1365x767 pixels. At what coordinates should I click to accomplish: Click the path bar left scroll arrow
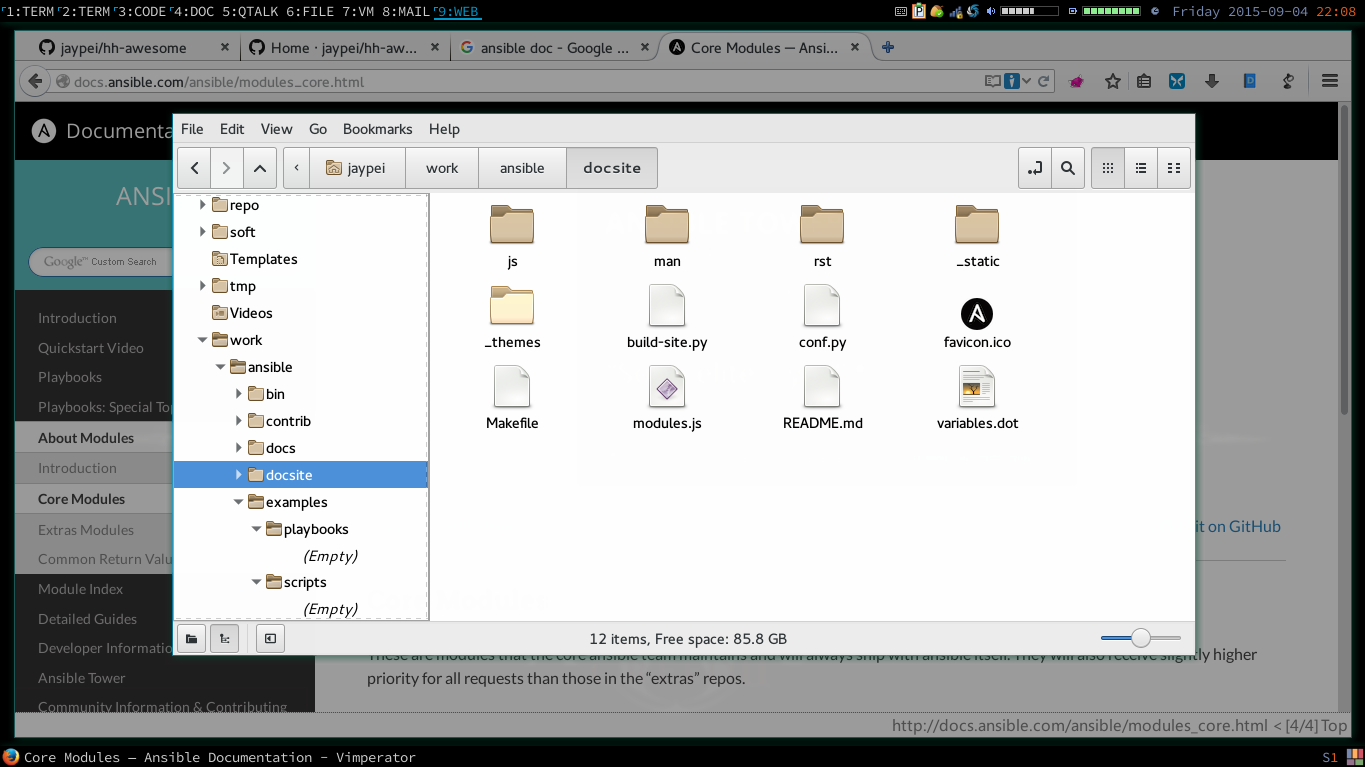[297, 168]
